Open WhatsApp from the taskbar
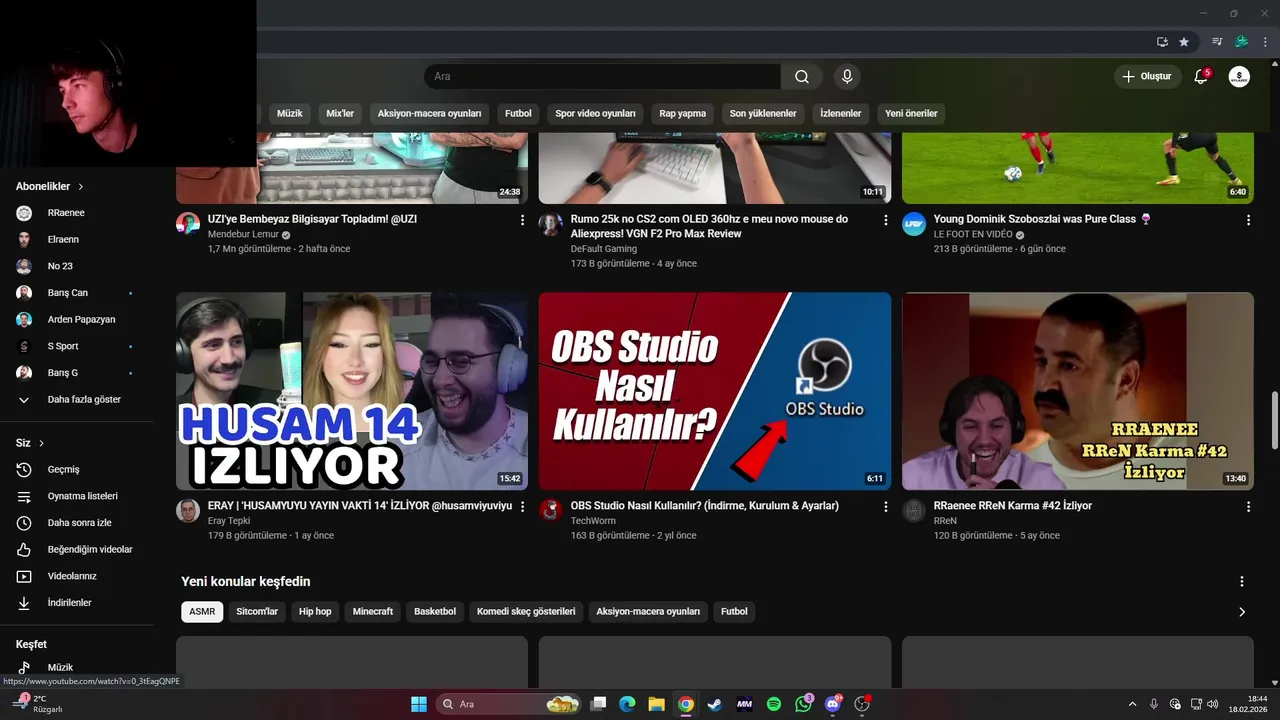The width and height of the screenshot is (1280, 720). tap(804, 704)
